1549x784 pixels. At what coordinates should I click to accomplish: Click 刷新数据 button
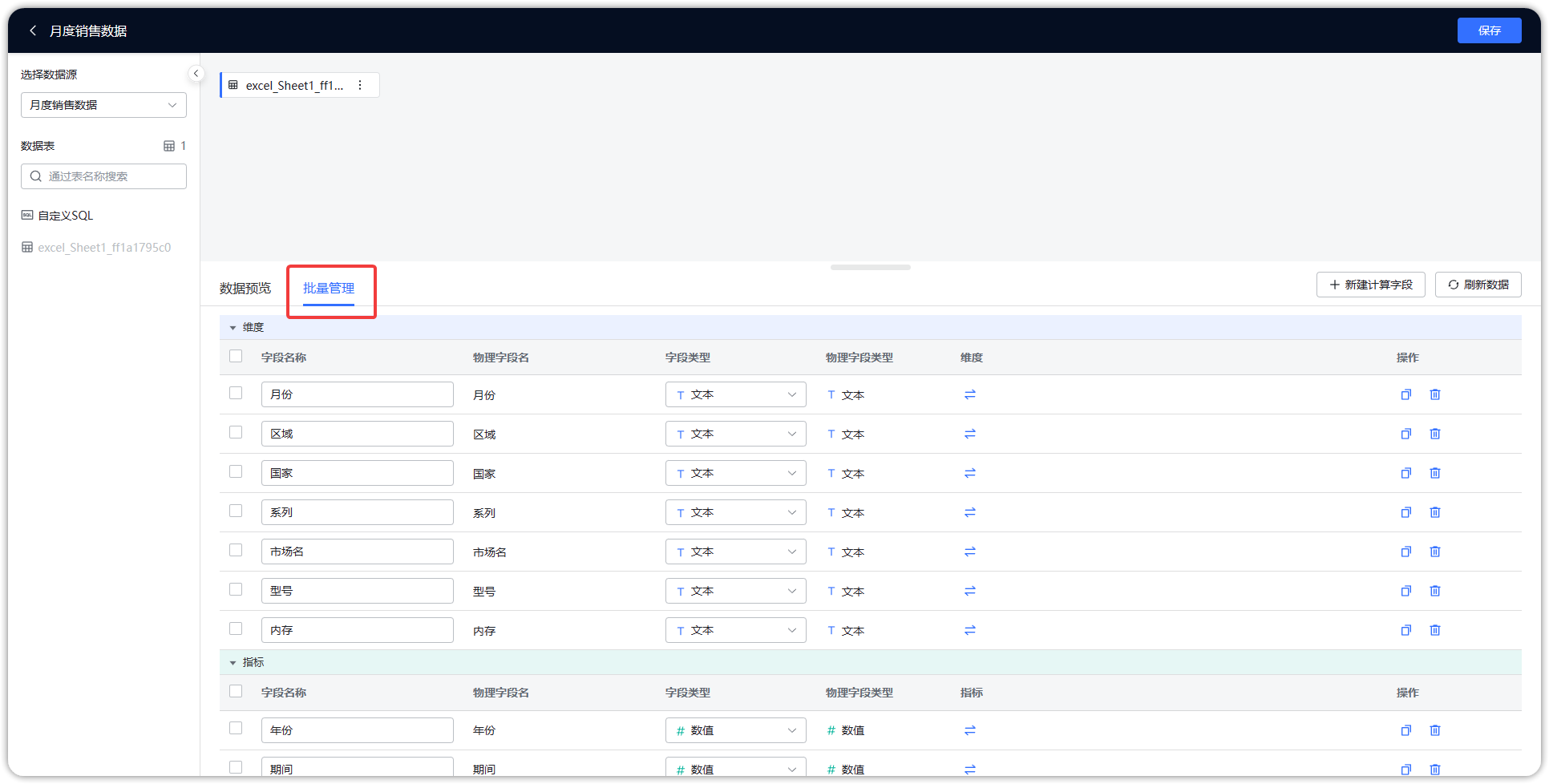coord(1478,285)
